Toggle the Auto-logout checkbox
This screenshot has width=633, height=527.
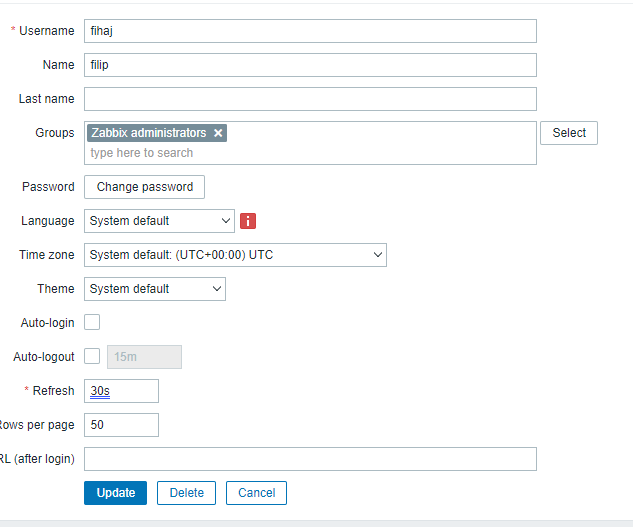pos(92,356)
